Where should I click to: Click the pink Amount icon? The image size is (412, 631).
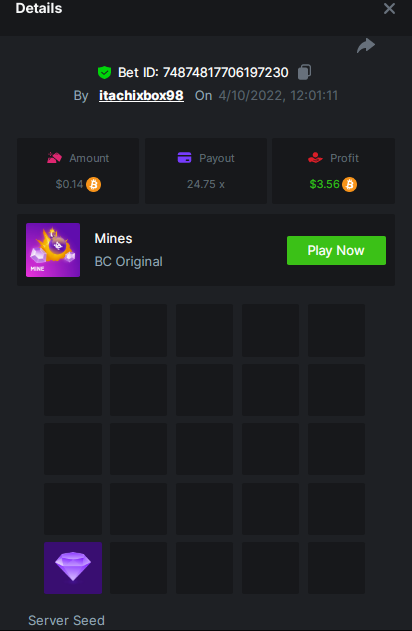54,158
